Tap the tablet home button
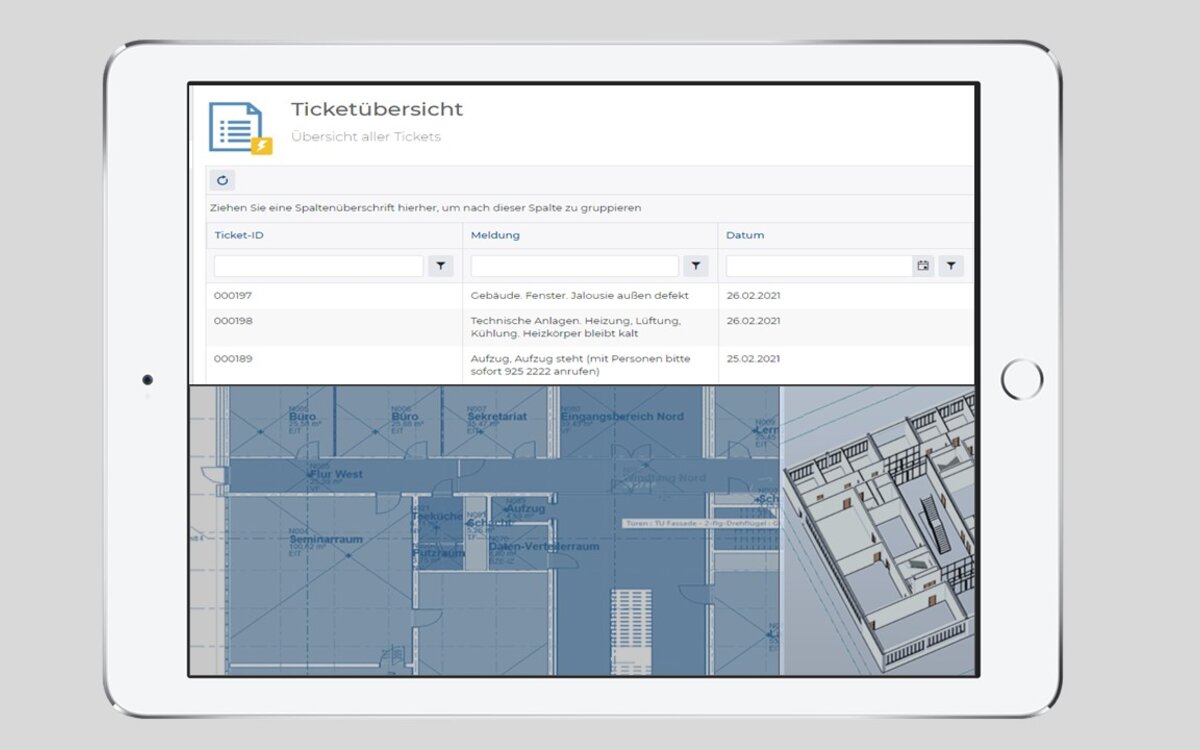The height and width of the screenshot is (750, 1200). pos(1022,380)
